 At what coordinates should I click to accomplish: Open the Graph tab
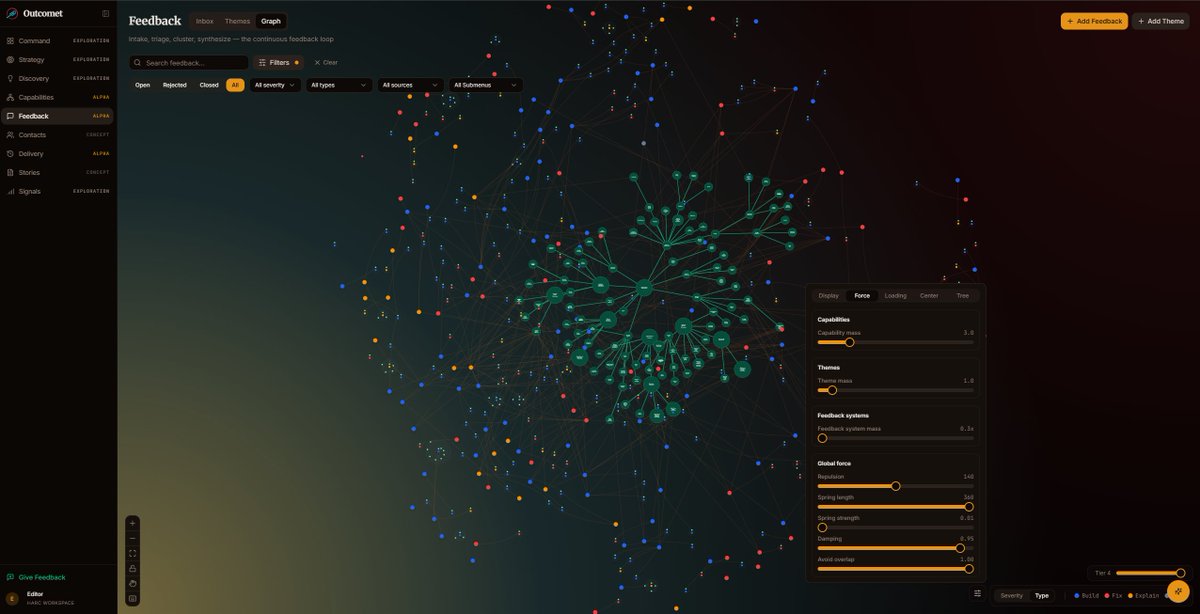(271, 21)
